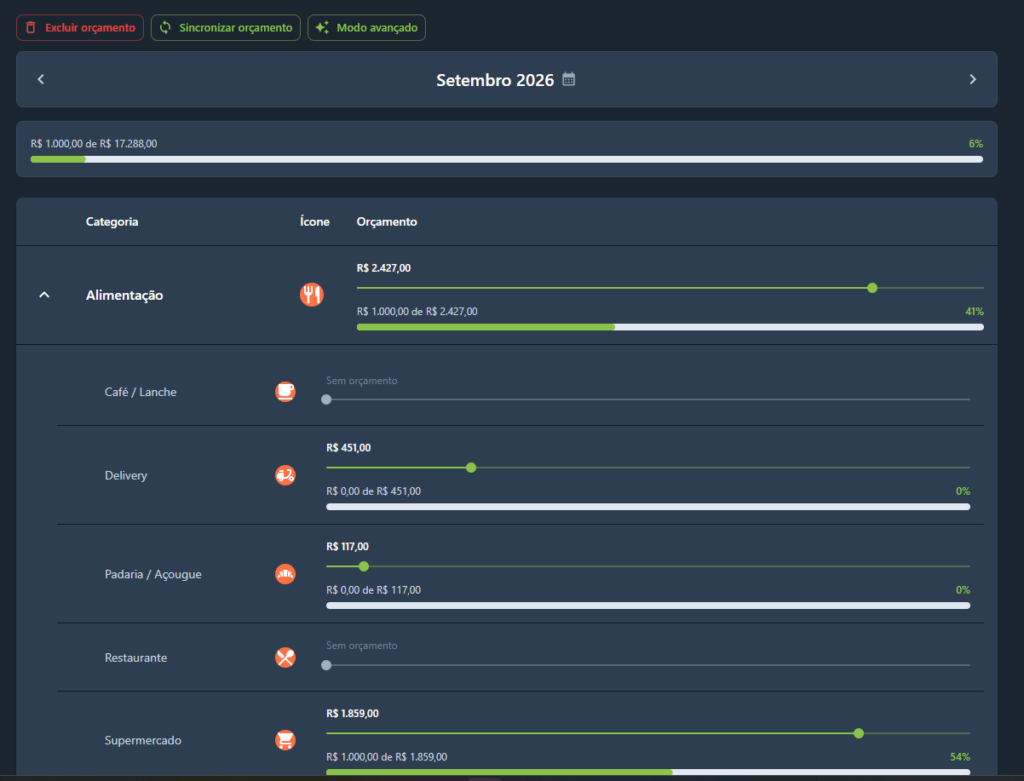Viewport: 1024px width, 781px height.
Task: Click the Supermercado budget slider handle
Action: (859, 733)
